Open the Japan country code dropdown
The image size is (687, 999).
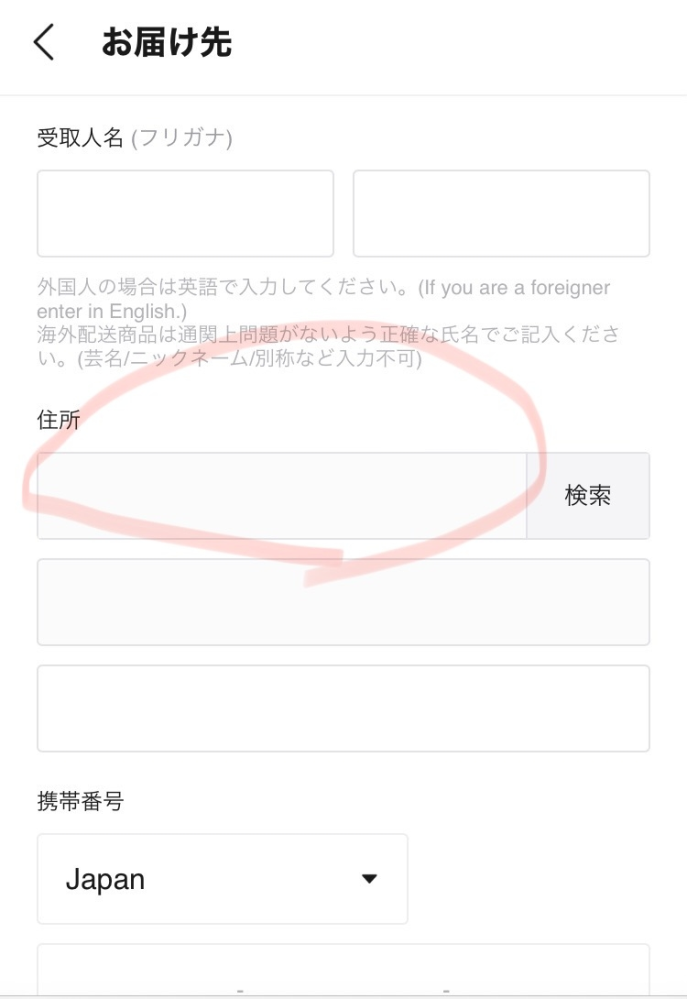pyautogui.click(x=222, y=879)
